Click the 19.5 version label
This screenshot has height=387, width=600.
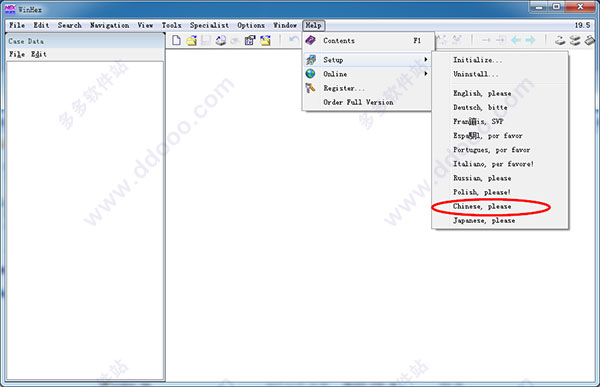582,25
